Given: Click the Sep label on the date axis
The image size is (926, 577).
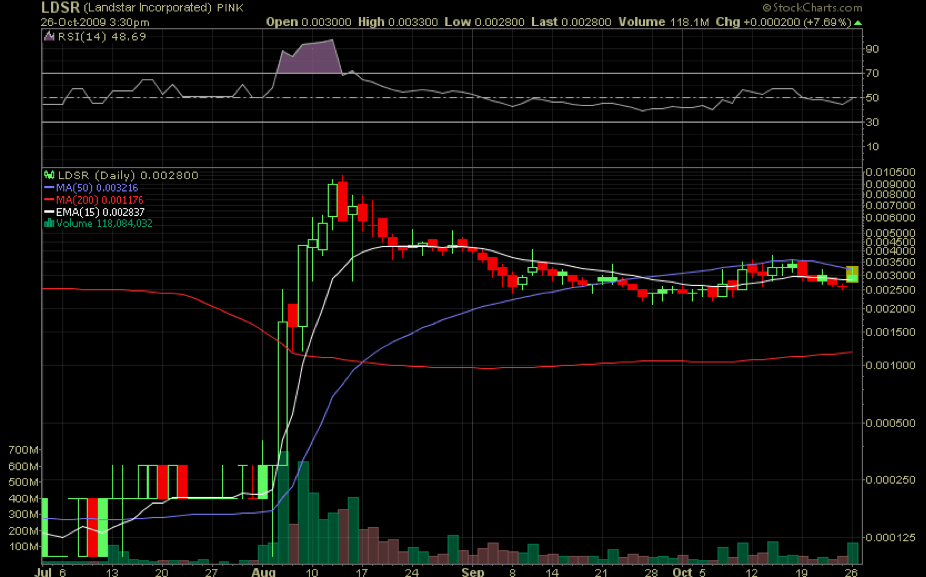Looking at the screenshot, I should (472, 572).
